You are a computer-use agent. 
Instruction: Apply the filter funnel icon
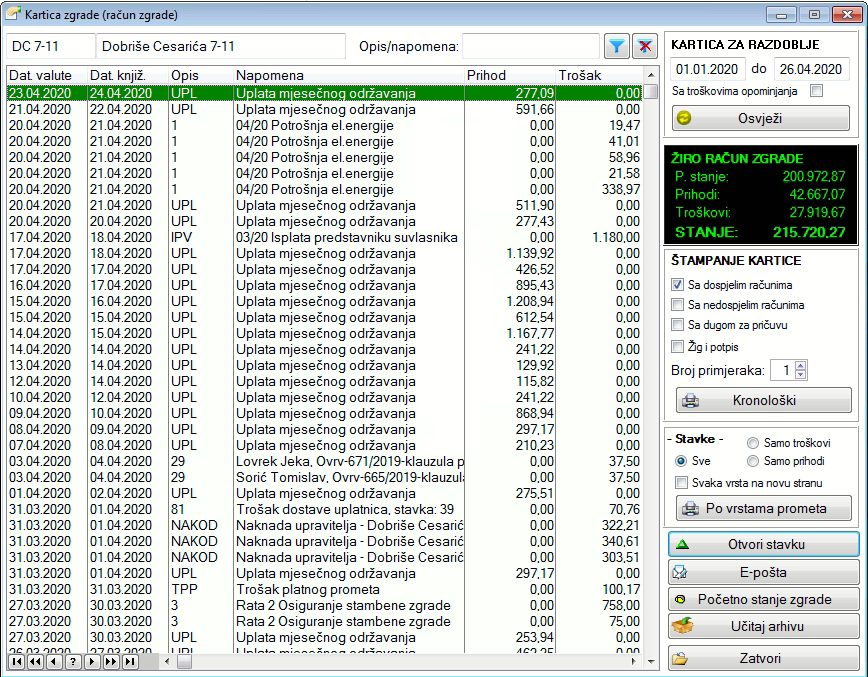coord(617,46)
